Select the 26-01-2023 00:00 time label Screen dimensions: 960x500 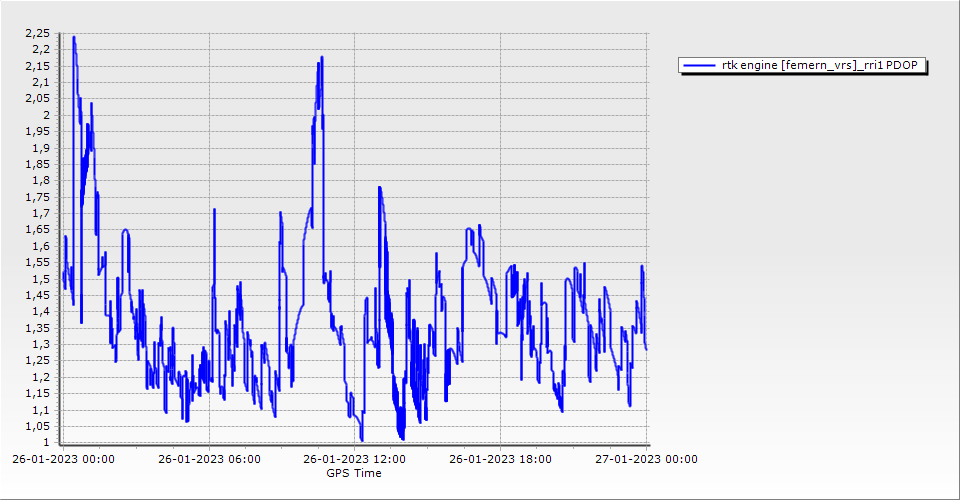click(63, 460)
